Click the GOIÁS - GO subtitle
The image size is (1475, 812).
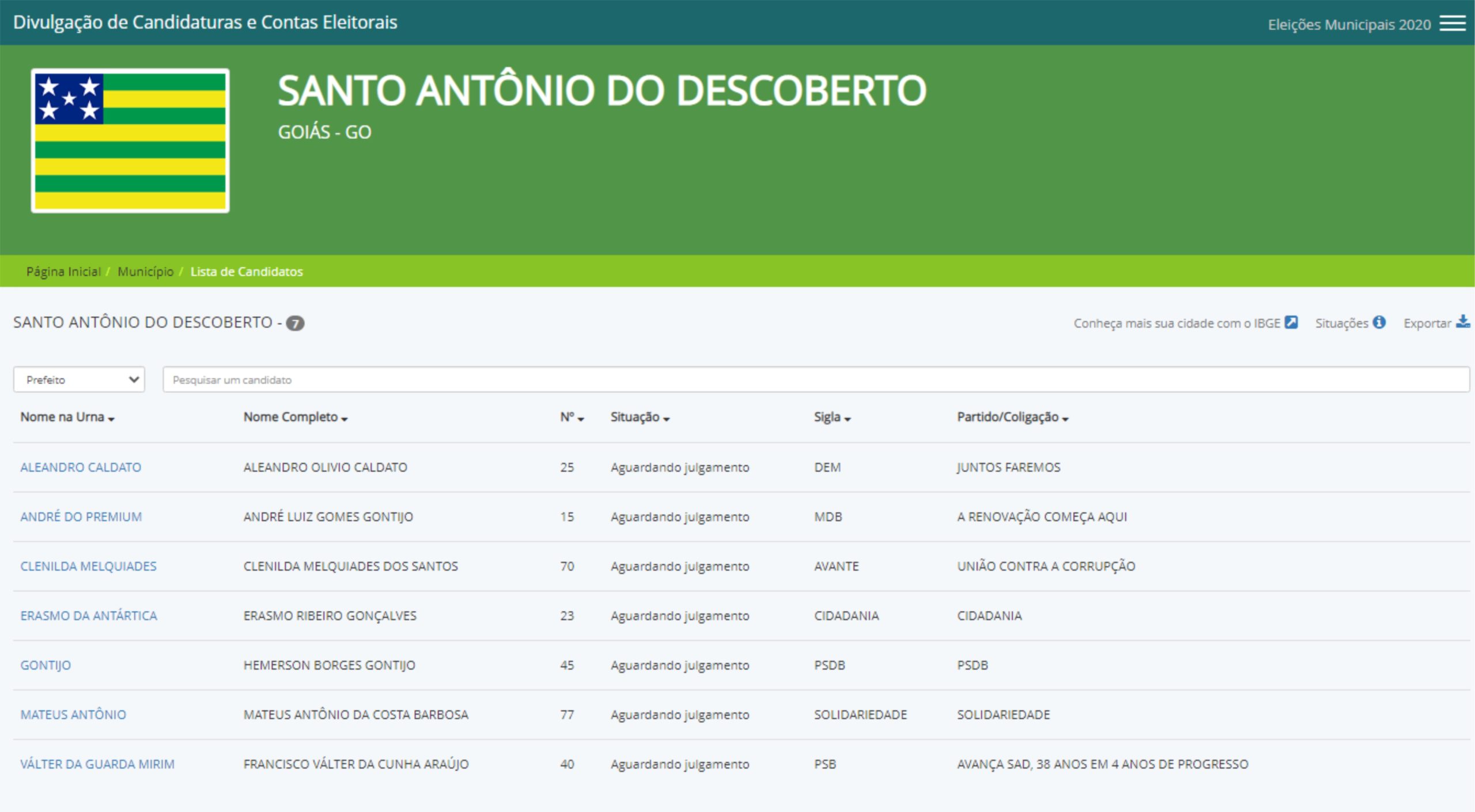[324, 132]
